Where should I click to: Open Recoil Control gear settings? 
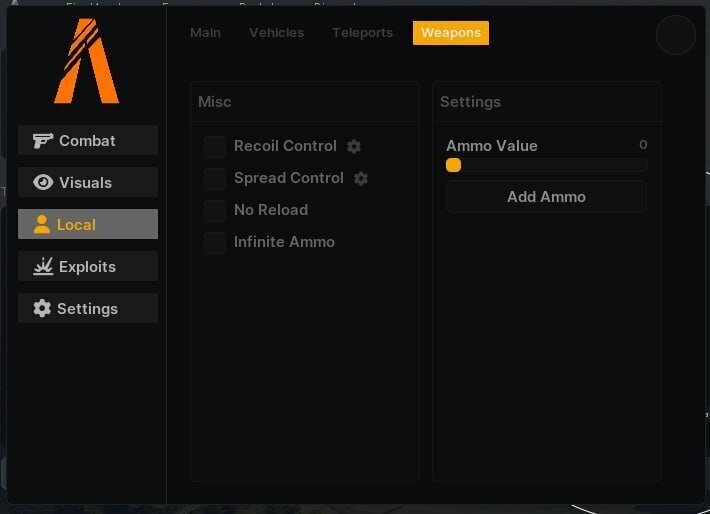pyautogui.click(x=354, y=146)
